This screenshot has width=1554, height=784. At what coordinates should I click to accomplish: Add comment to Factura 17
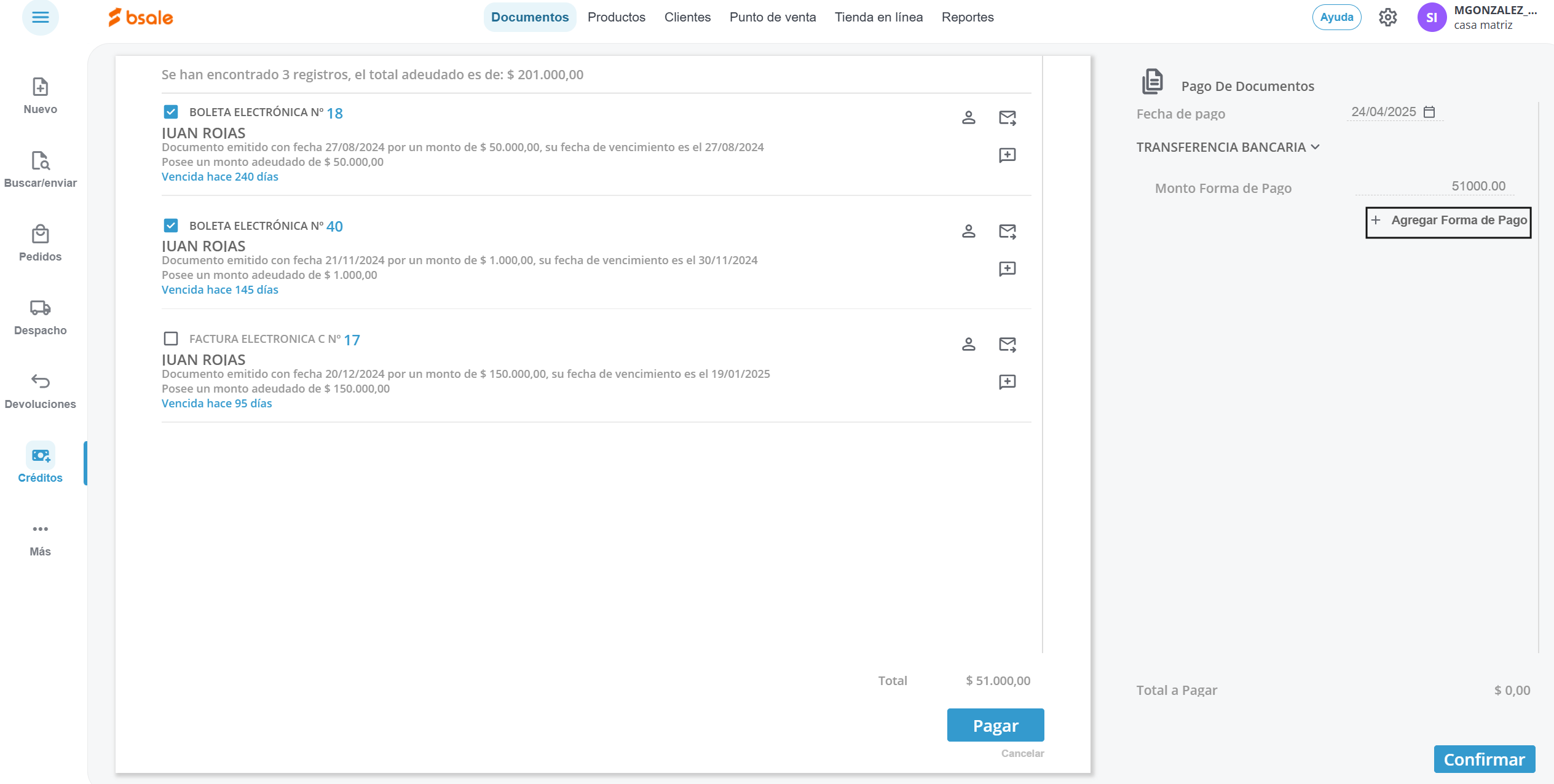1007,382
